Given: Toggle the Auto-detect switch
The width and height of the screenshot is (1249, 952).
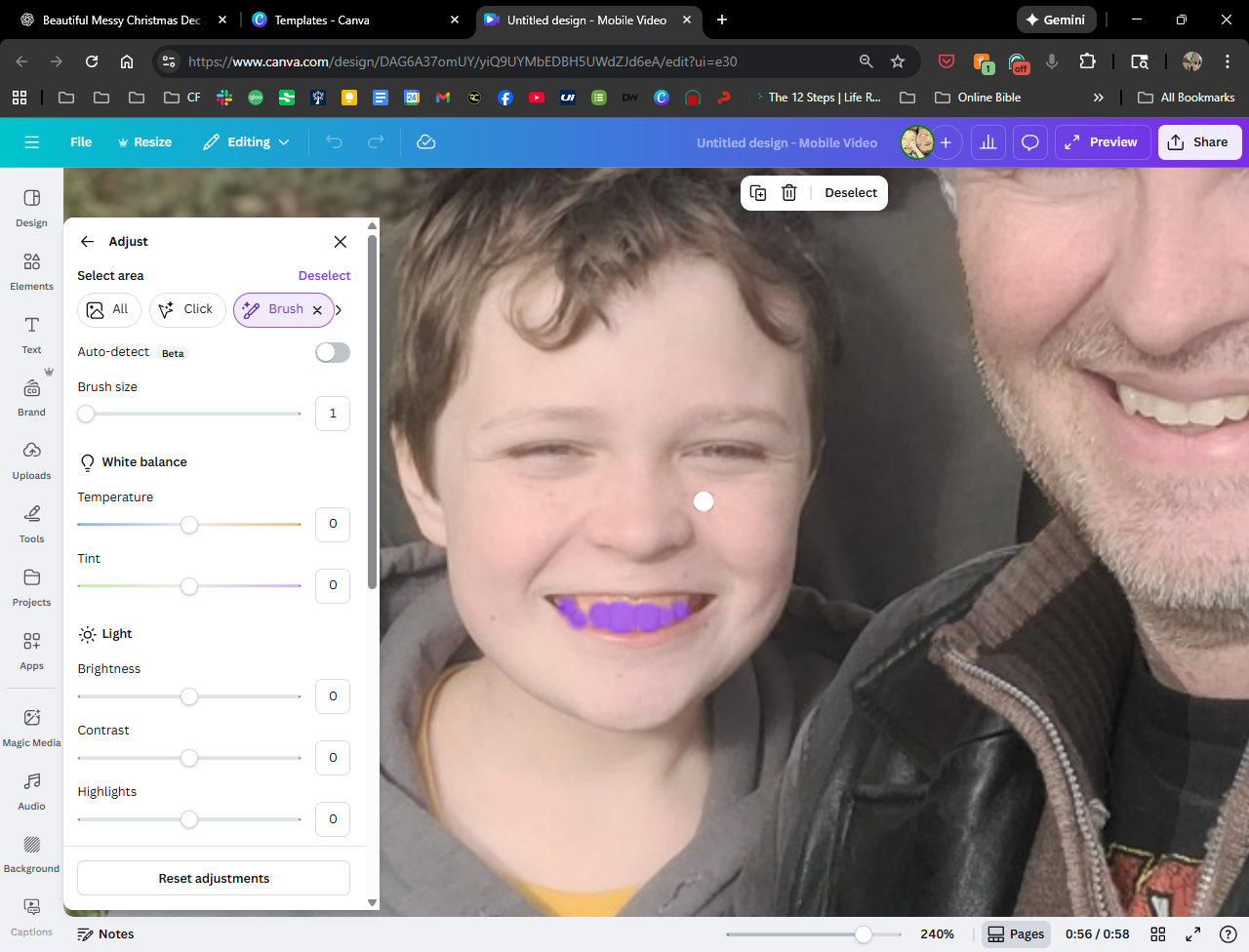Looking at the screenshot, I should point(333,352).
